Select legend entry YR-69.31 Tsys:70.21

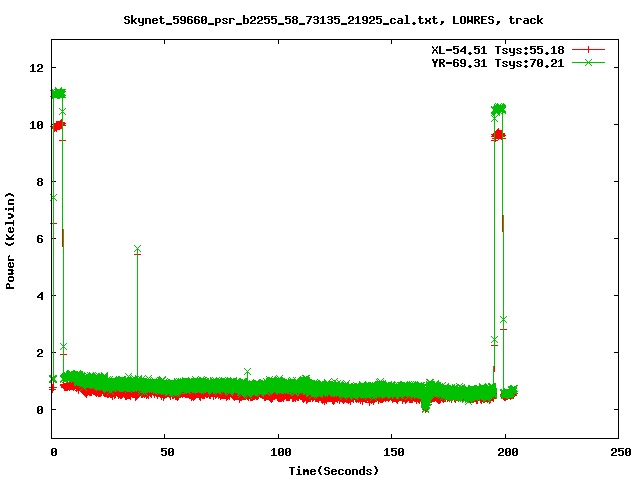coord(498,63)
